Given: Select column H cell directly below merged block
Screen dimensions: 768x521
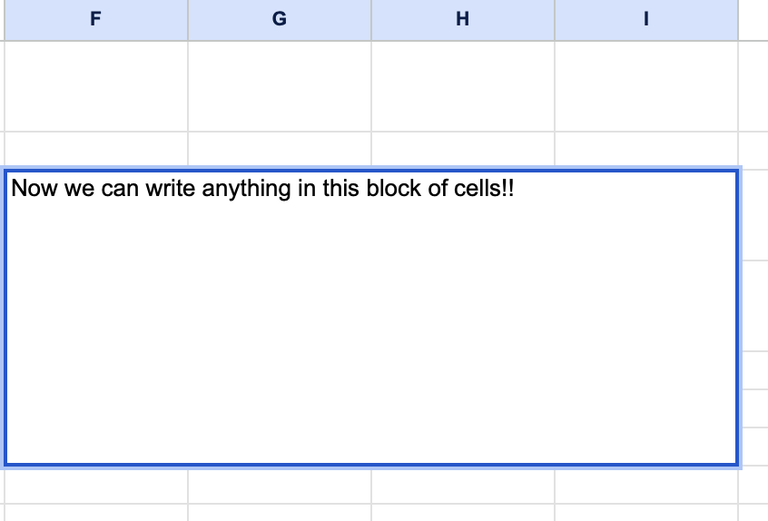Looking at the screenshot, I should click(x=462, y=487).
